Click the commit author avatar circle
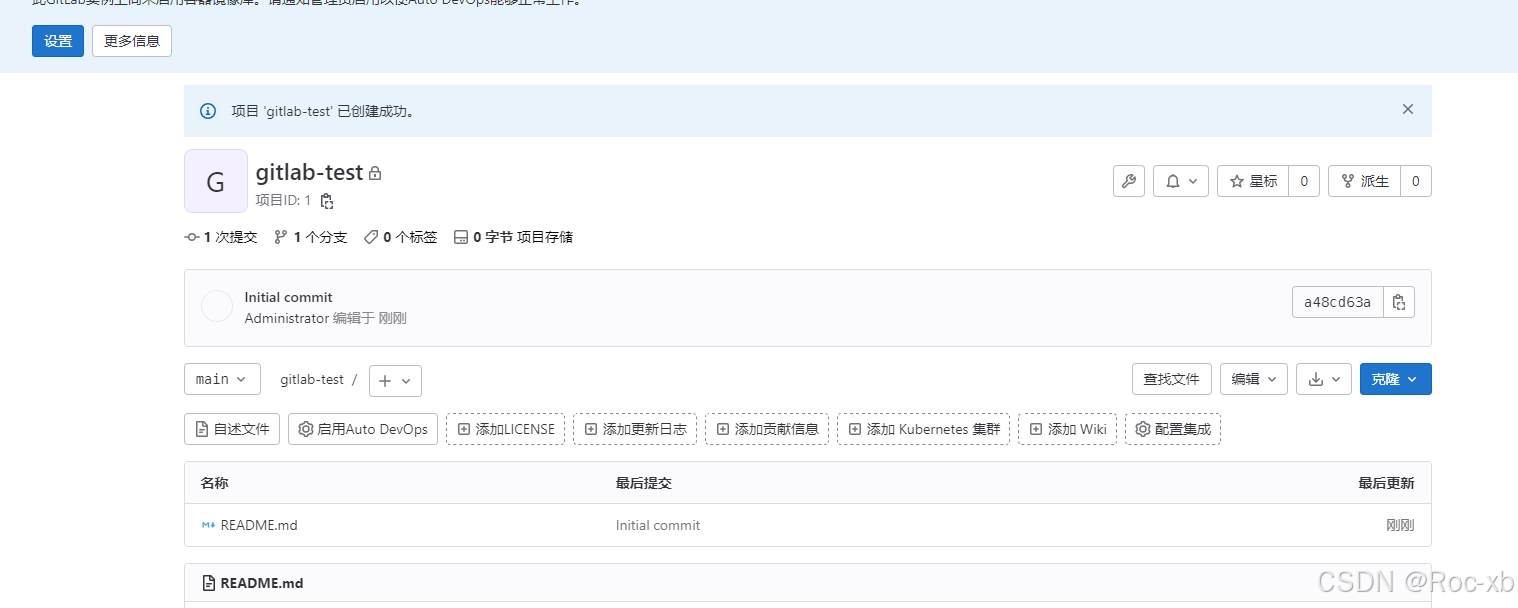This screenshot has width=1518, height=608. 217,307
